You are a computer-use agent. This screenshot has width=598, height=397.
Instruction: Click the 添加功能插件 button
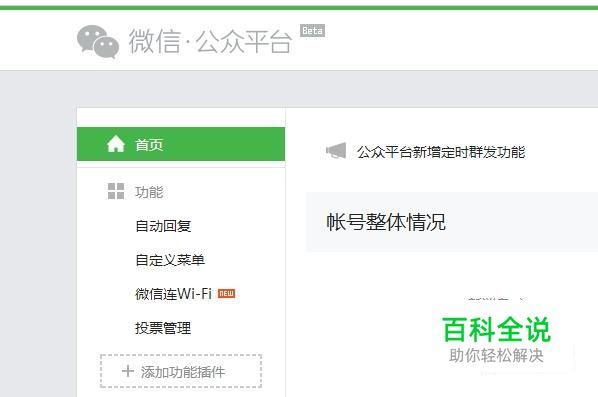181,371
